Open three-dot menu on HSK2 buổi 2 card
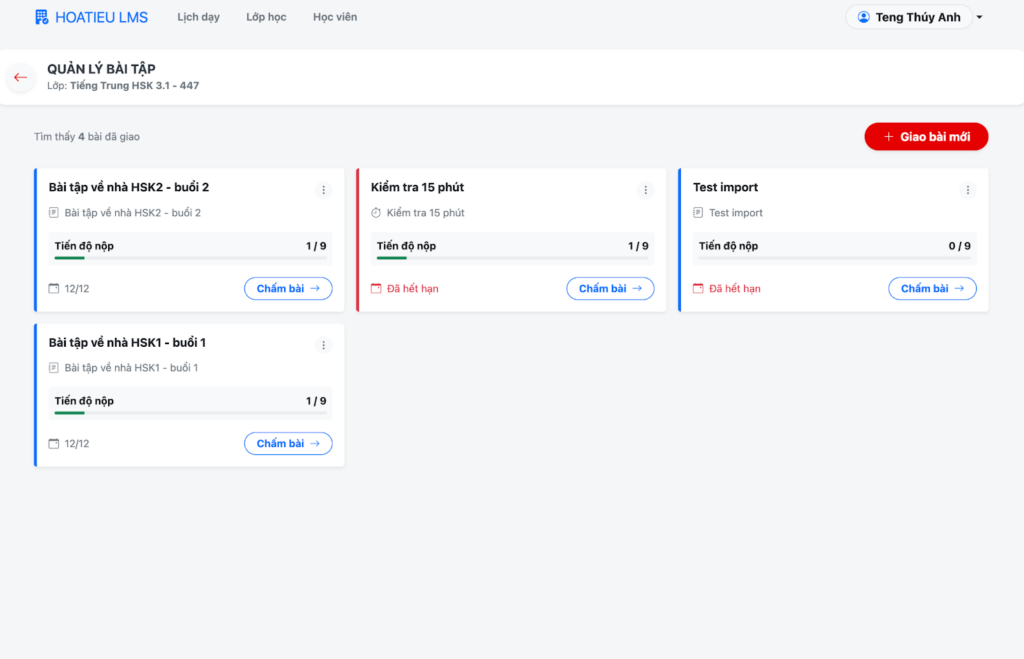 (323, 190)
